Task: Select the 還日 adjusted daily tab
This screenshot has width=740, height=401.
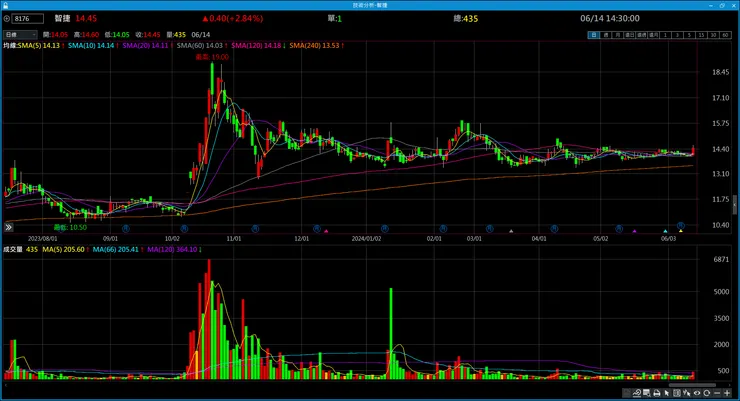Action: tap(629, 35)
